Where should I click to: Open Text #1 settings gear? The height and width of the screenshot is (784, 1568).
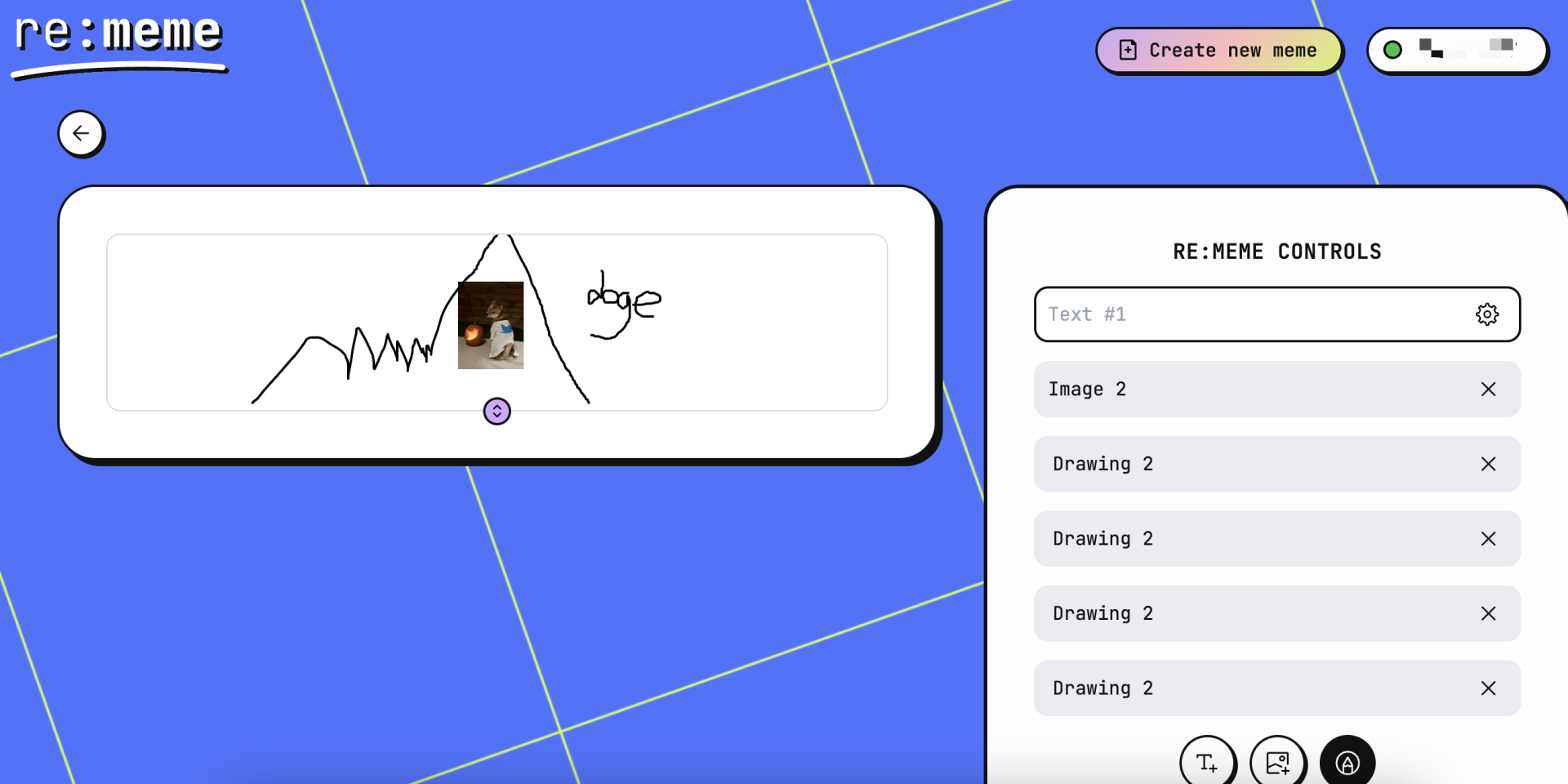[1487, 314]
